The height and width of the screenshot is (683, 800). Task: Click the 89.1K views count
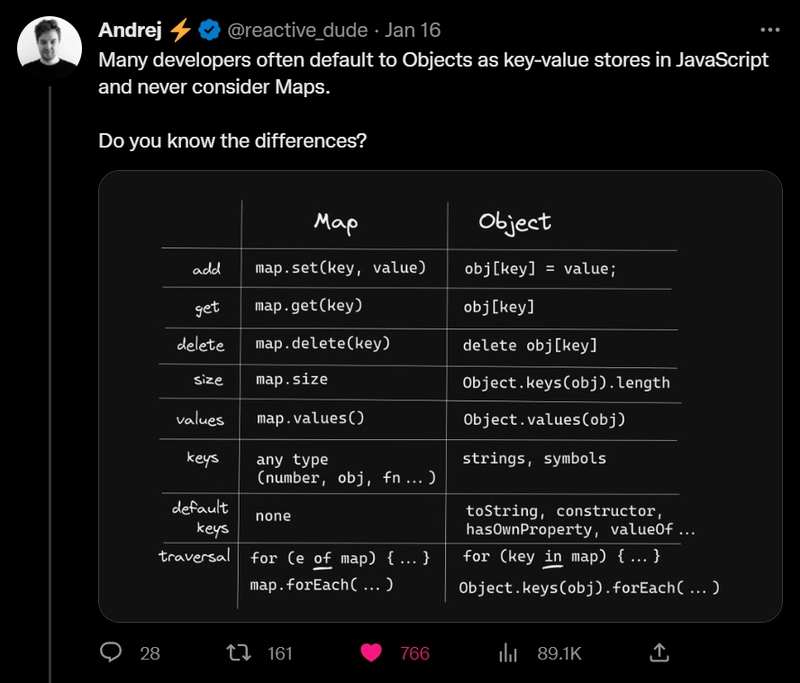coord(559,653)
